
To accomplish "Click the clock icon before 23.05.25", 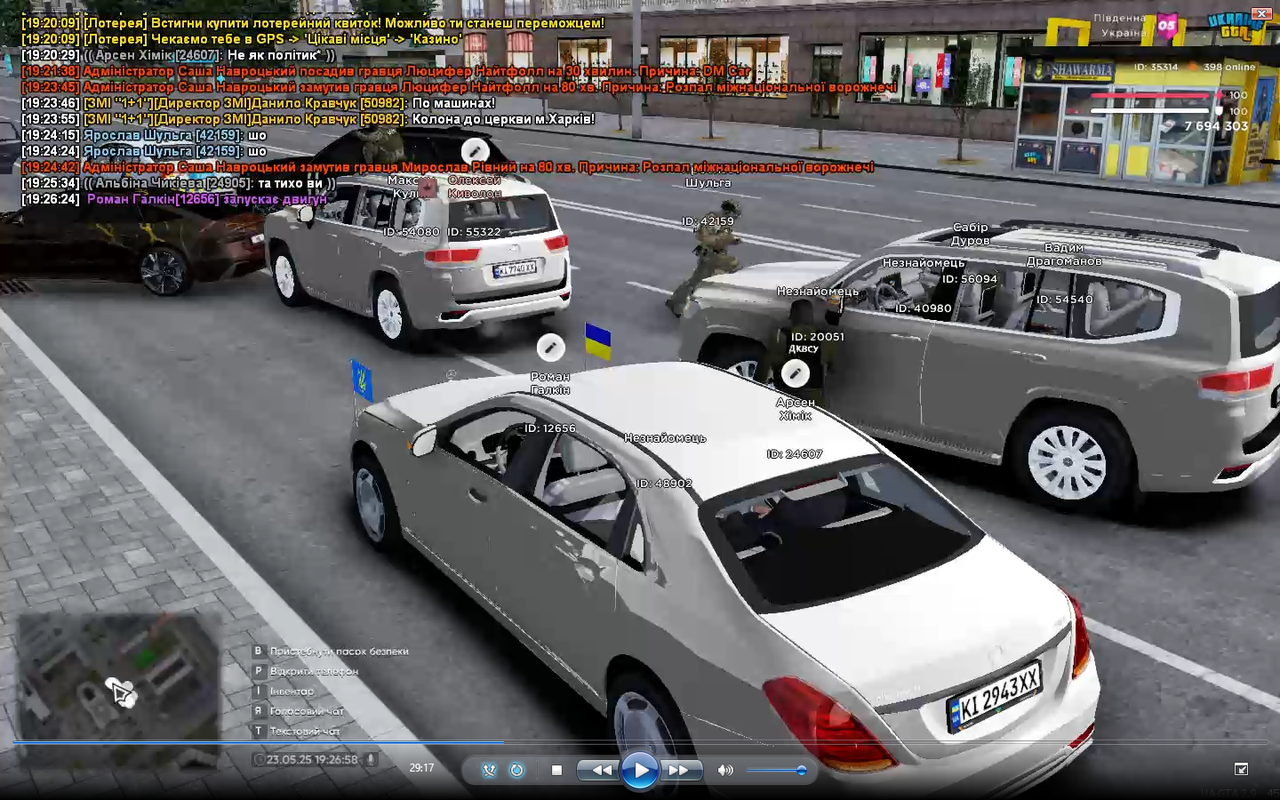I will click(259, 759).
